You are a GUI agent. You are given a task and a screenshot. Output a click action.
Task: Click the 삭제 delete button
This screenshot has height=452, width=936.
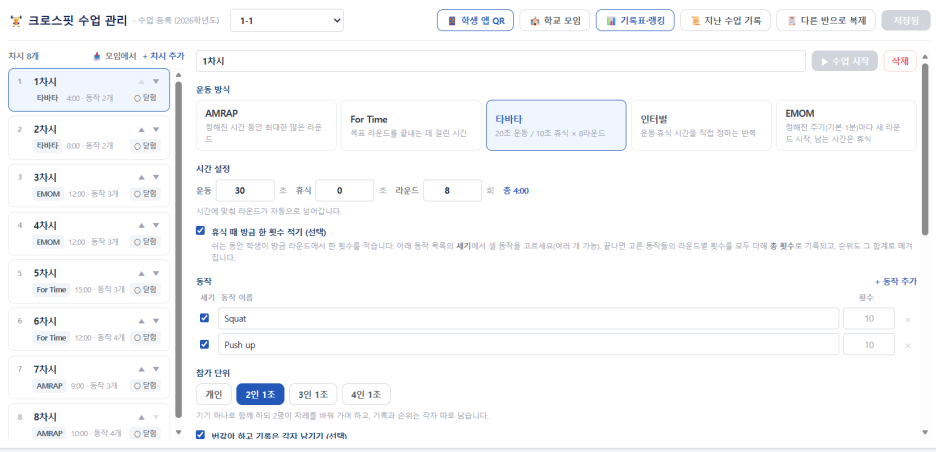pos(900,61)
